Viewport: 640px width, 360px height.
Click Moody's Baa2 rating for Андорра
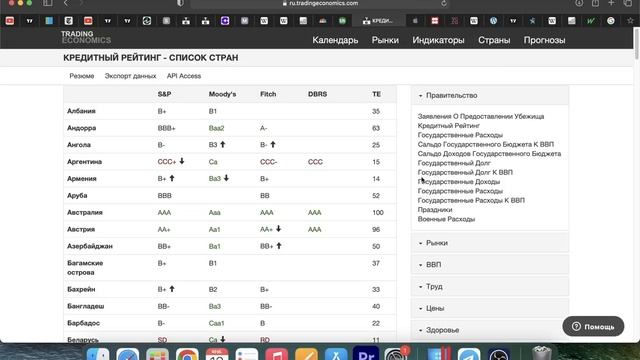click(216, 128)
